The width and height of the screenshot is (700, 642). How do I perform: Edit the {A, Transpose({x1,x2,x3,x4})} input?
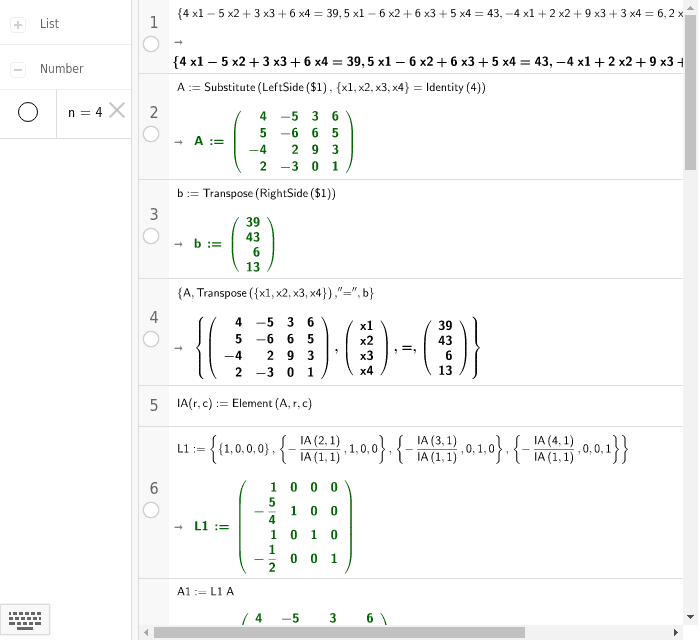[x=275, y=293]
